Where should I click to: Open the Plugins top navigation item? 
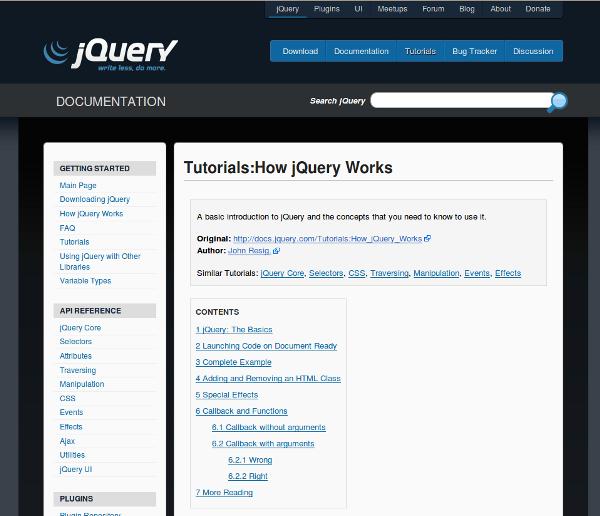326,9
